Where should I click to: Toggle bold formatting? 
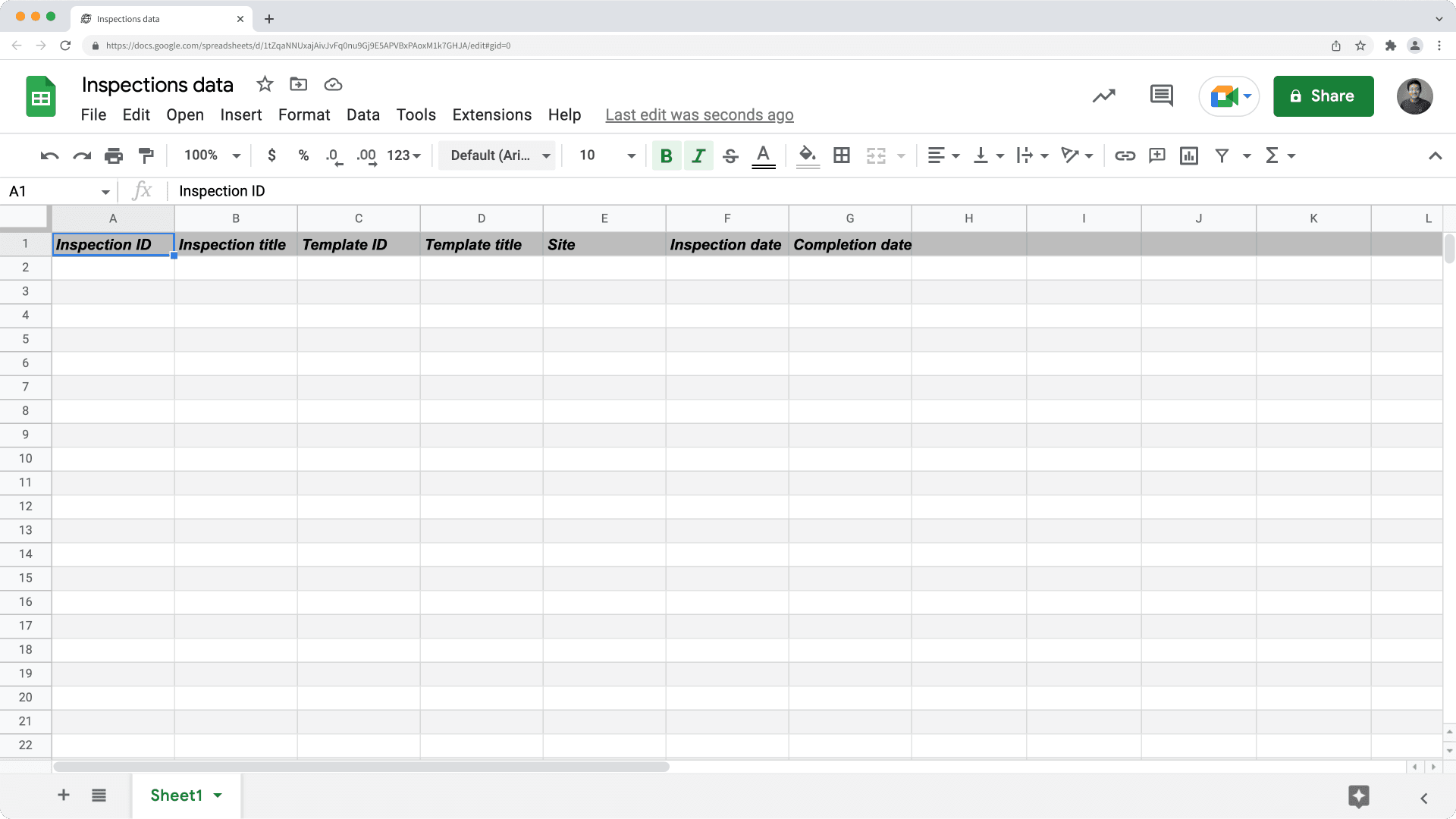(x=666, y=155)
